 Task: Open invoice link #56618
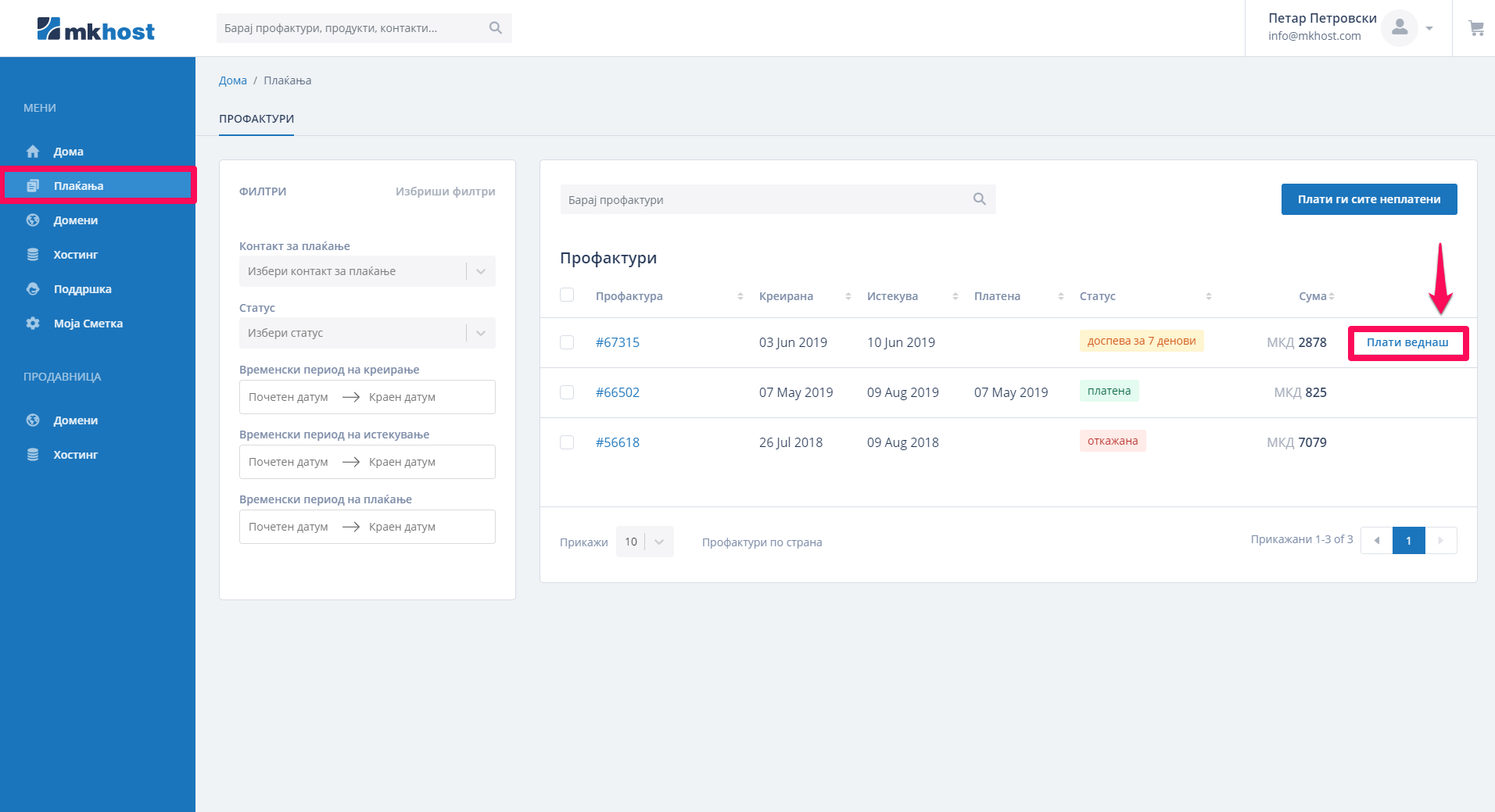(x=617, y=442)
